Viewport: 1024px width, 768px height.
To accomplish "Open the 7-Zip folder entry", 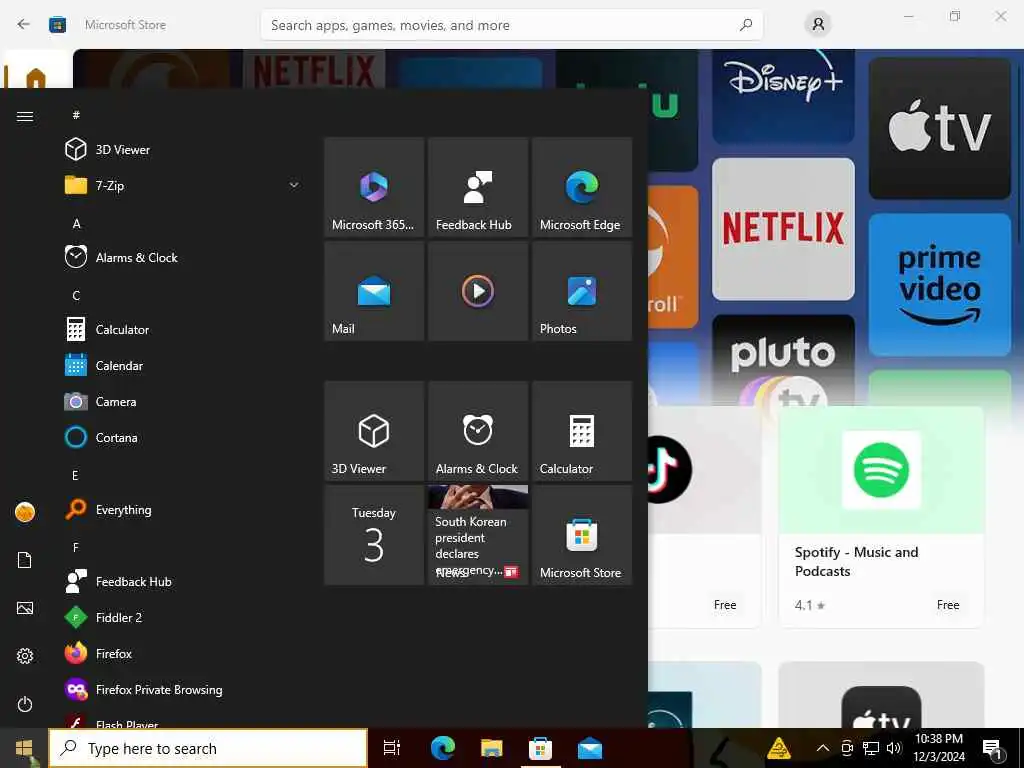I will click(183, 185).
